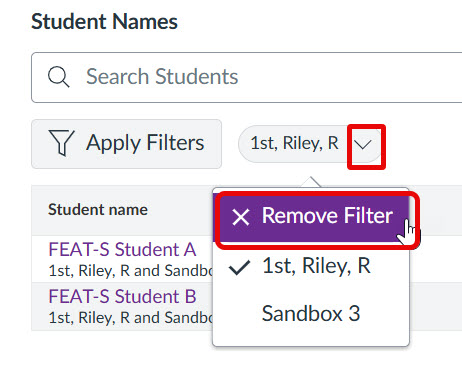
Task: Choose the Remove Filter menu entry
Action: (313, 218)
